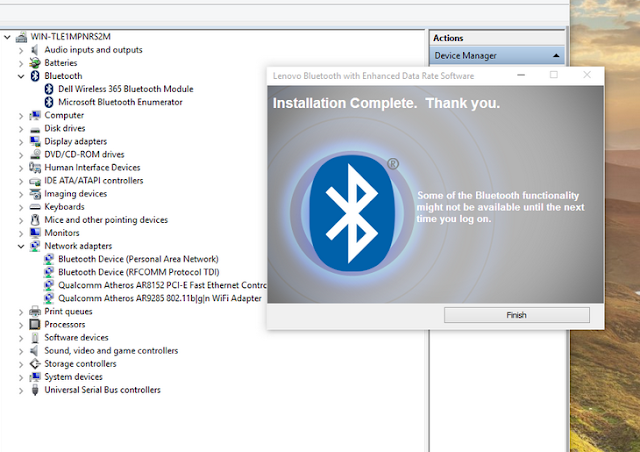This screenshot has width=640, height=452.
Task: Select the Monitors label
Action: coord(62,233)
